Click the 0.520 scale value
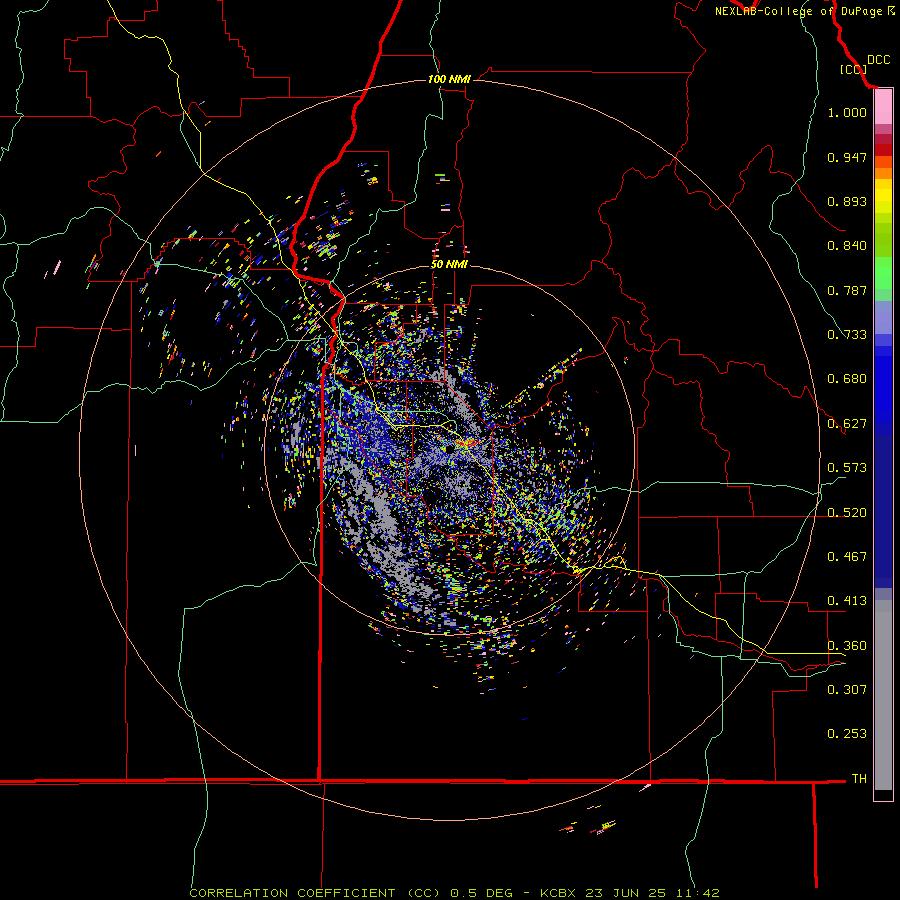 [x=847, y=513]
